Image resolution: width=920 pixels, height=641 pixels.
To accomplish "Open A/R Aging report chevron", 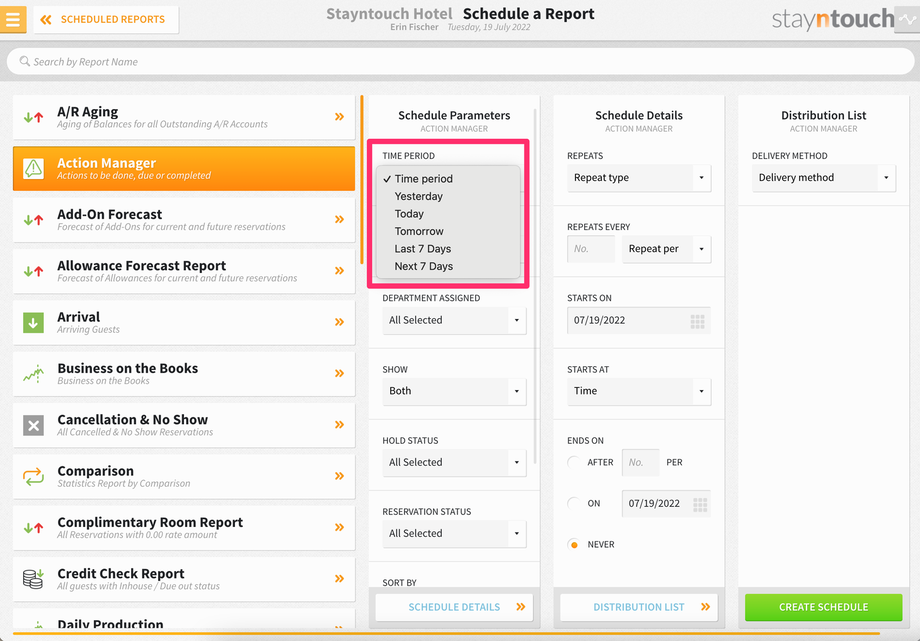I will coord(339,117).
